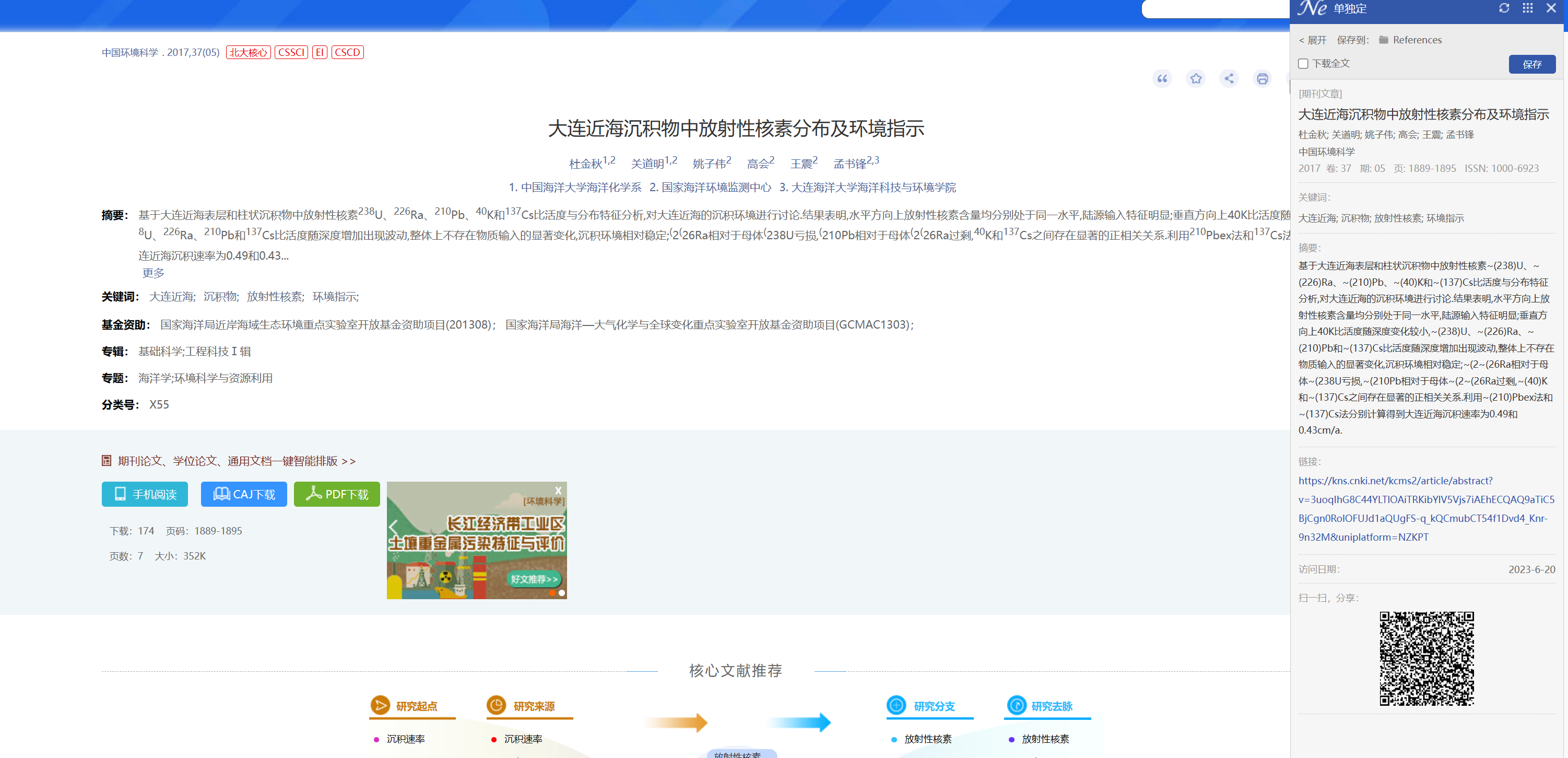
Task: Expand the panel with 展开
Action: pyautogui.click(x=1312, y=40)
